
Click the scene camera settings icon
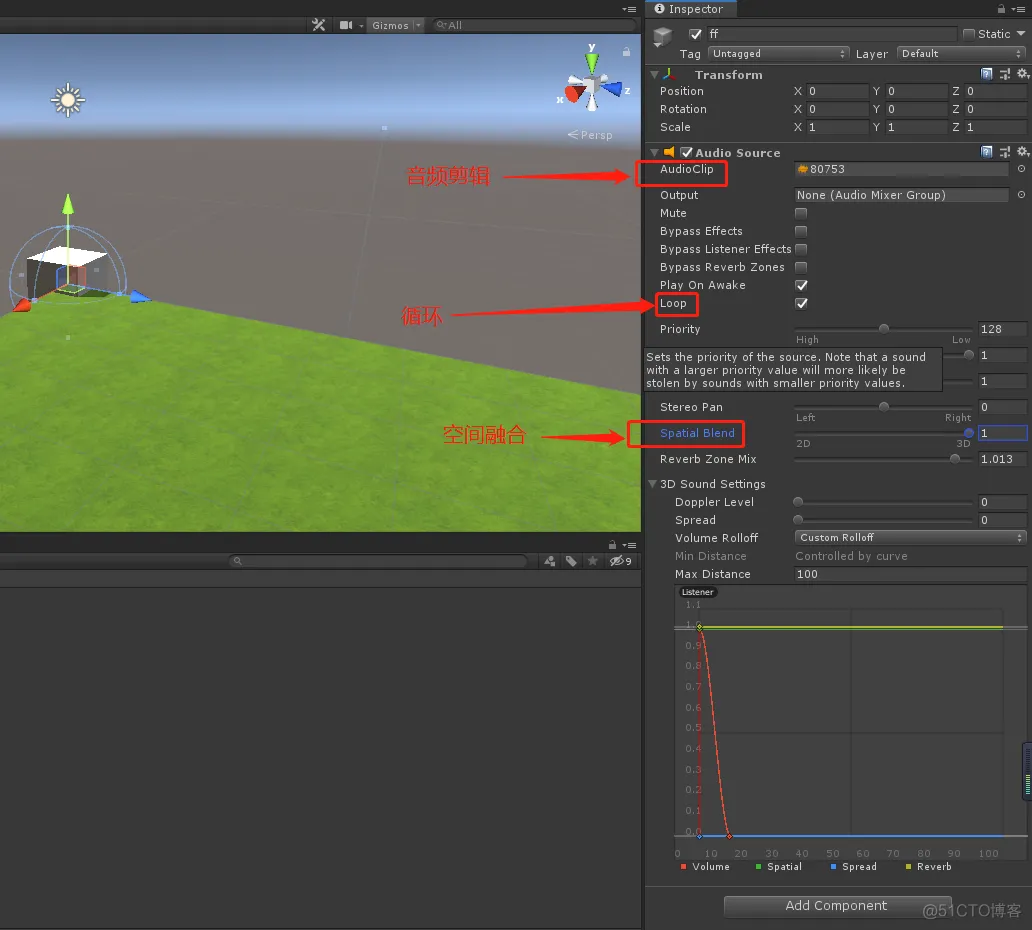click(346, 25)
